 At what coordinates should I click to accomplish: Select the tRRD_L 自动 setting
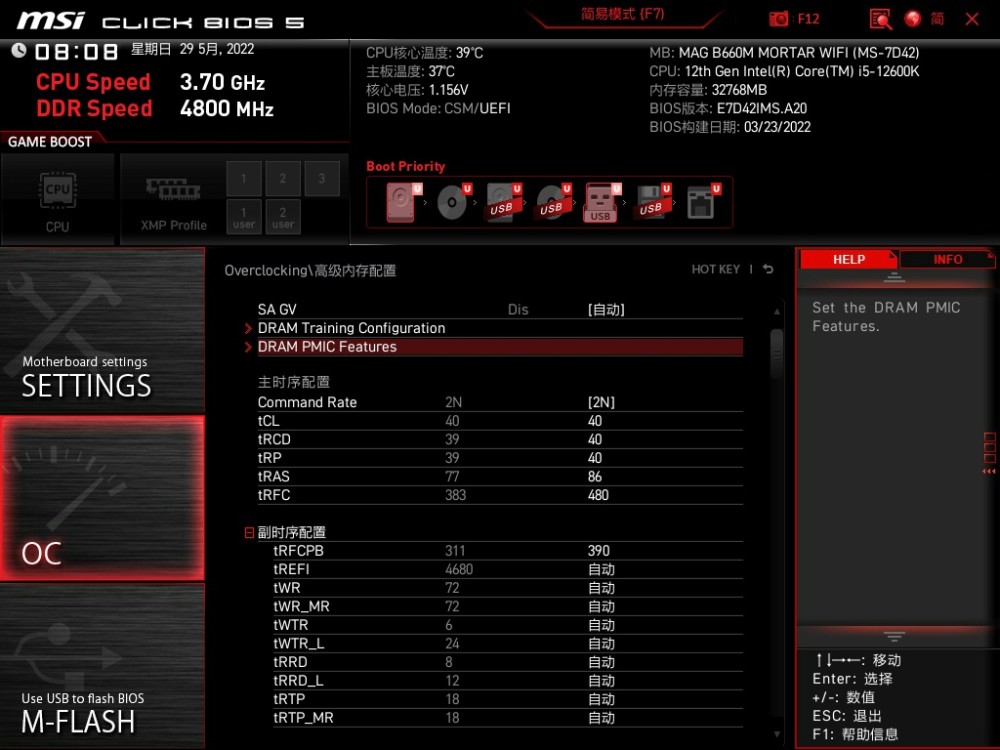click(x=601, y=680)
